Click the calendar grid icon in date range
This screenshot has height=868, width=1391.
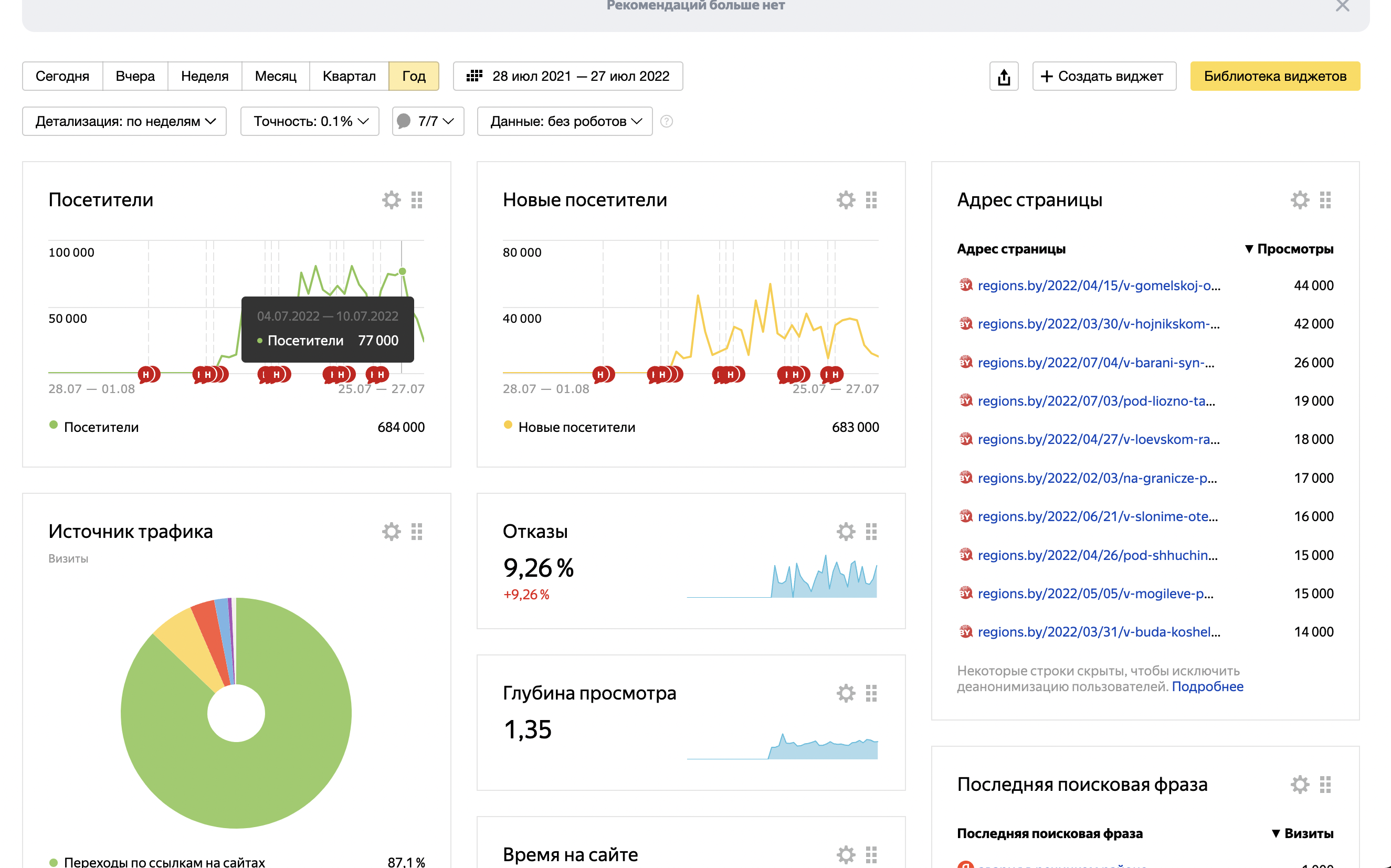pos(474,76)
